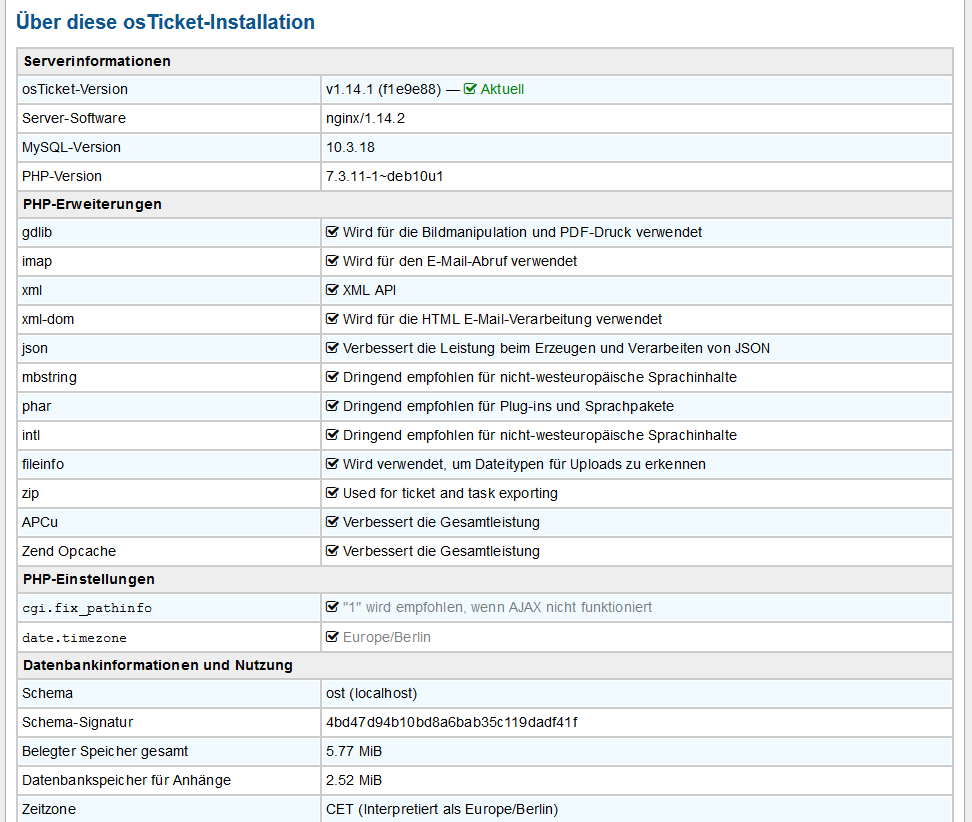The height and width of the screenshot is (822, 972).
Task: Click the MySQL version value 10.3.18
Action: (351, 148)
